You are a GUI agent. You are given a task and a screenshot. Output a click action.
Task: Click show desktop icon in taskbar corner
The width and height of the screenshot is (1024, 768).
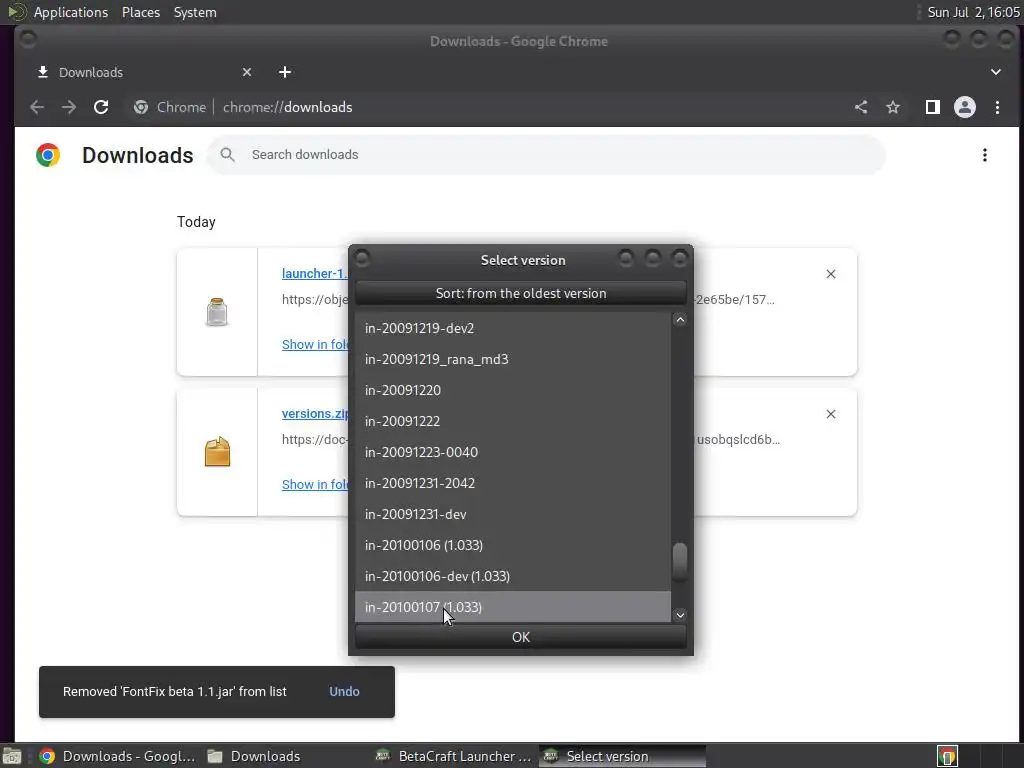click(12, 756)
